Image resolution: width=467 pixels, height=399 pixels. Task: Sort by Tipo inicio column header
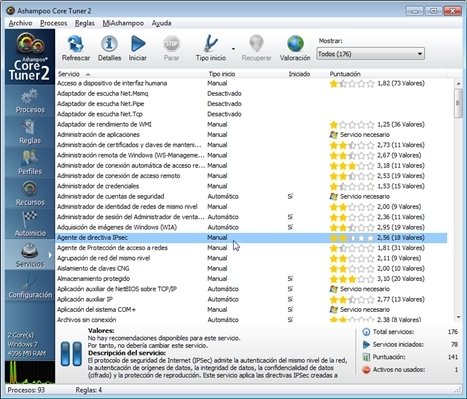point(222,74)
